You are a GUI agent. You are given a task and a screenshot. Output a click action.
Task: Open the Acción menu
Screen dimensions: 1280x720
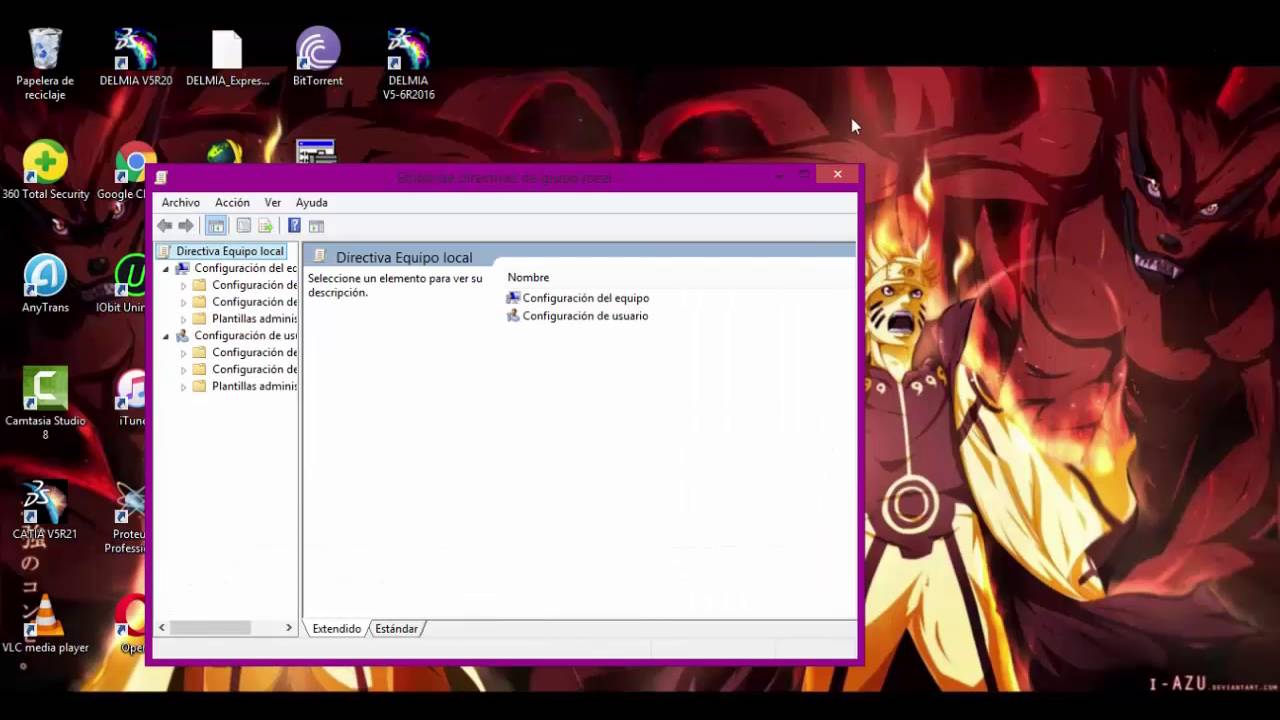point(232,202)
